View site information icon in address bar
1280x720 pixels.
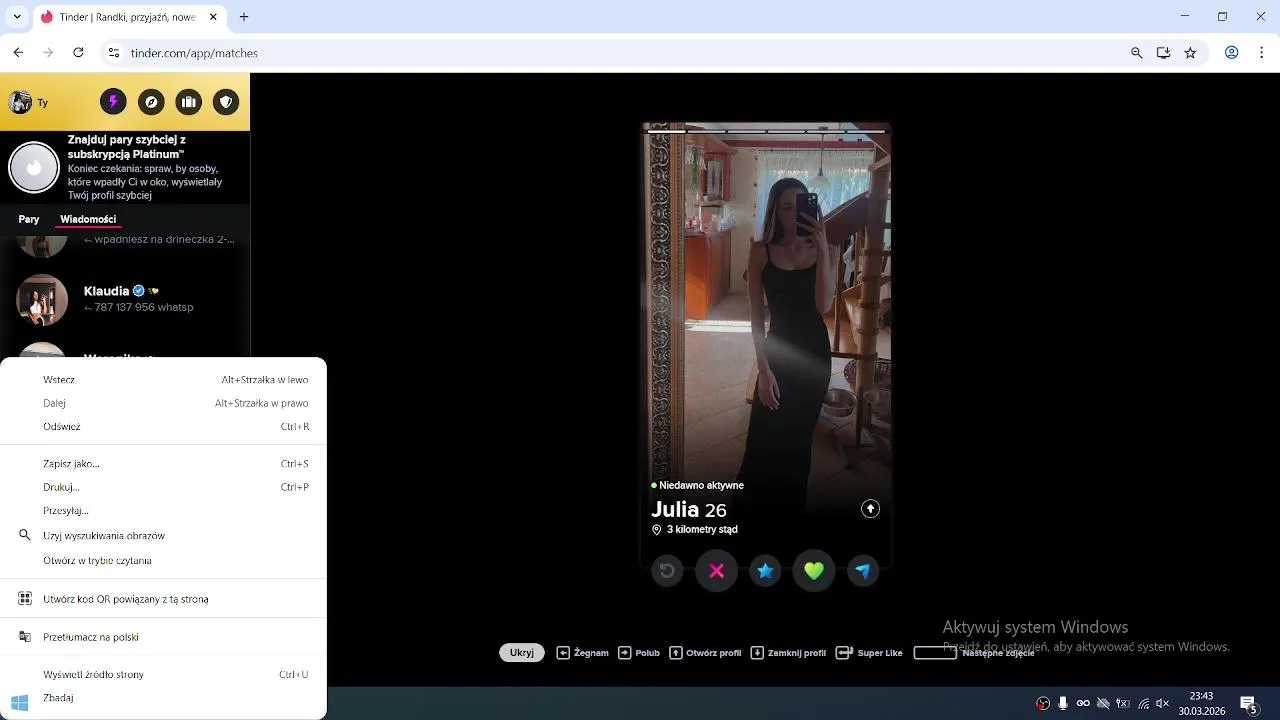click(114, 53)
